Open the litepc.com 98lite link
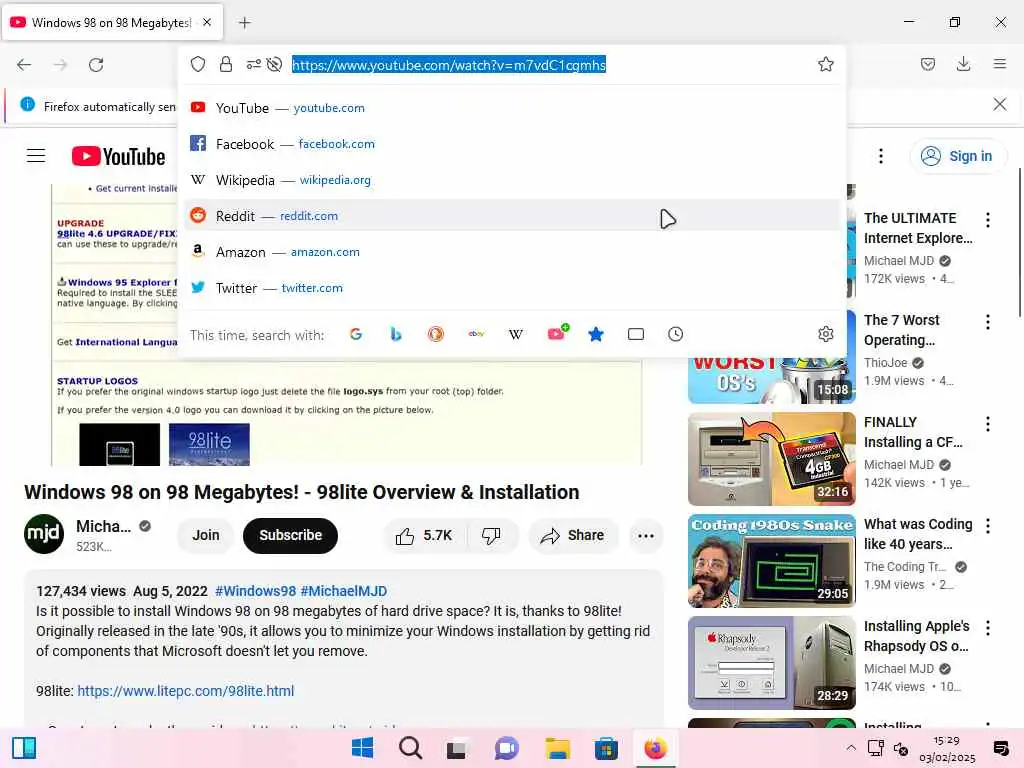This screenshot has width=1024, height=768. coord(185,691)
